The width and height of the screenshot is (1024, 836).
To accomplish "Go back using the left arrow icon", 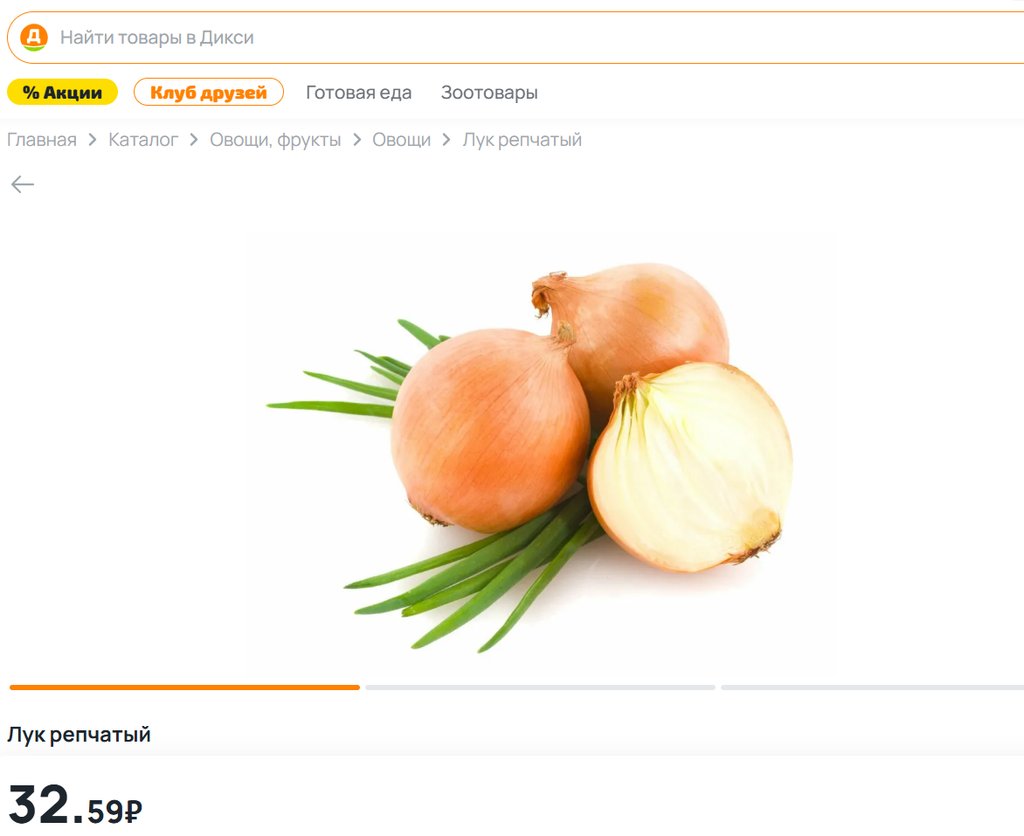I will [22, 185].
